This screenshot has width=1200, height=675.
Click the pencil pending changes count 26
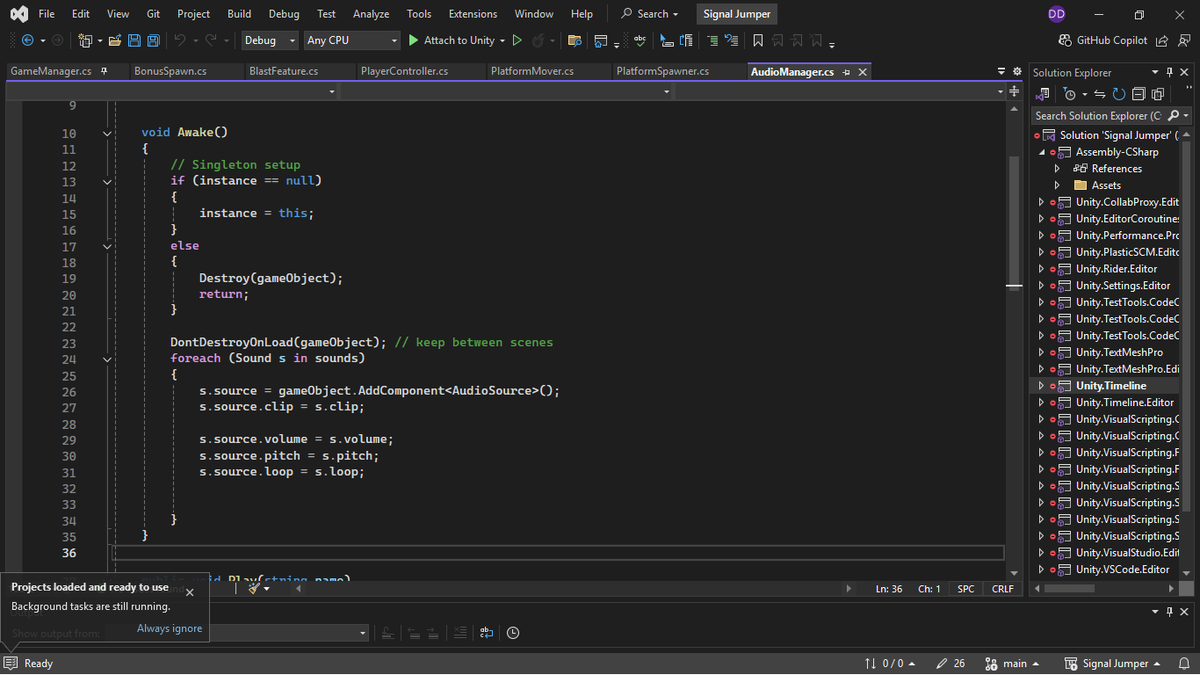tap(950, 663)
